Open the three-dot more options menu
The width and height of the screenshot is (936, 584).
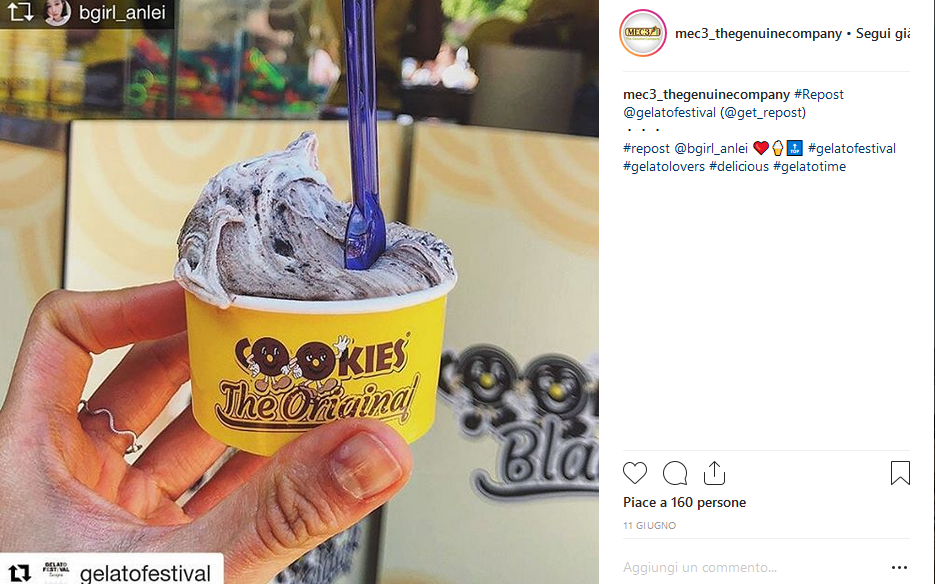(x=899, y=567)
